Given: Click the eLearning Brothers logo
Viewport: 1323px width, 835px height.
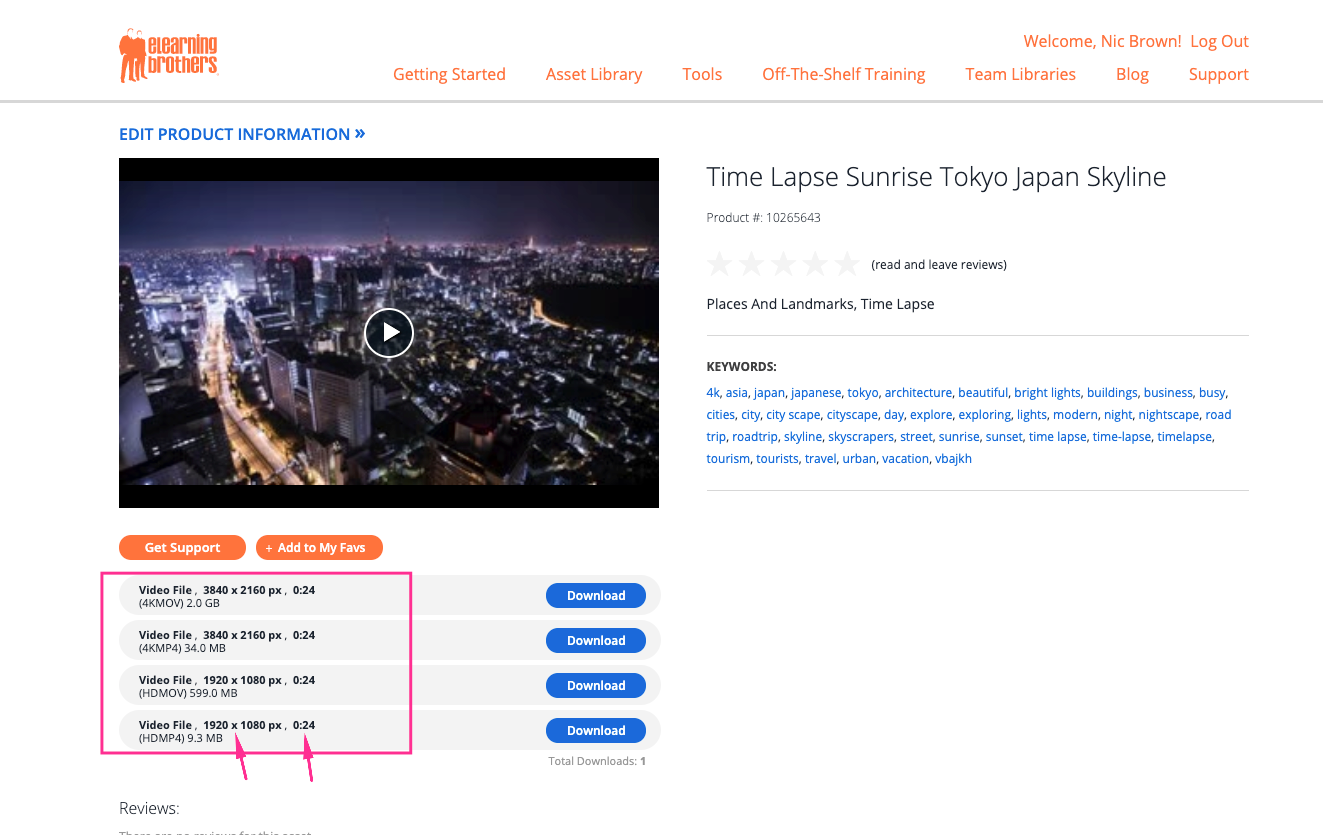Looking at the screenshot, I should 168,56.
